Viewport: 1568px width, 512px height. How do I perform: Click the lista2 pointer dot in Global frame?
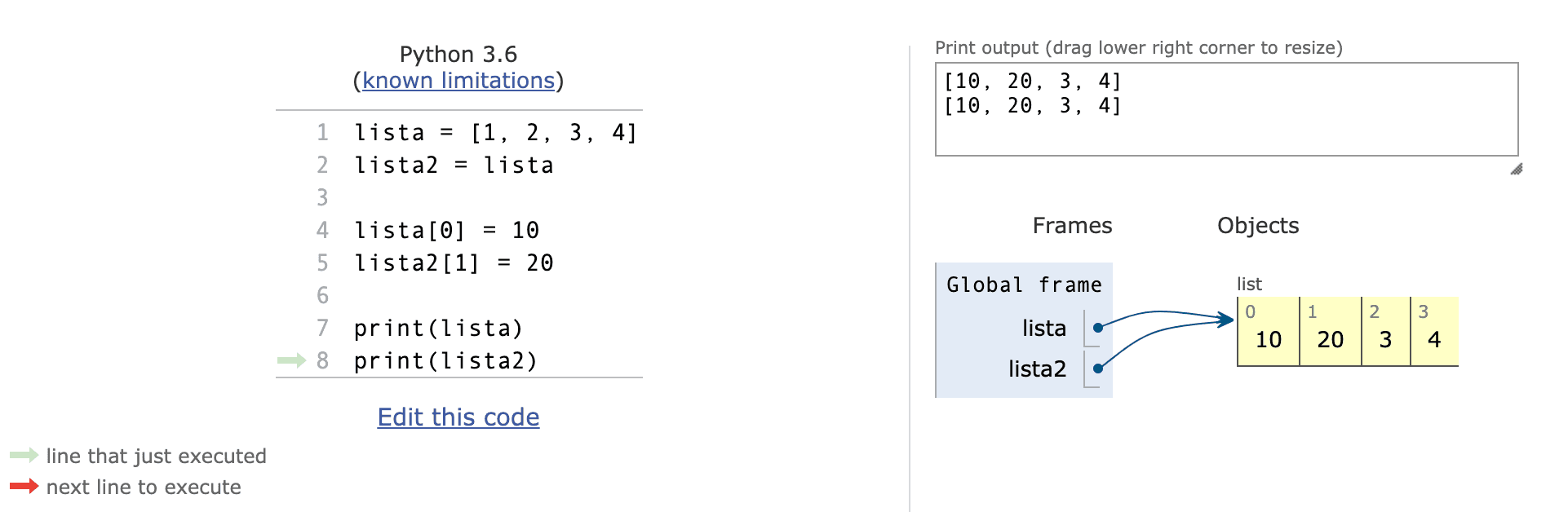coord(1098,369)
